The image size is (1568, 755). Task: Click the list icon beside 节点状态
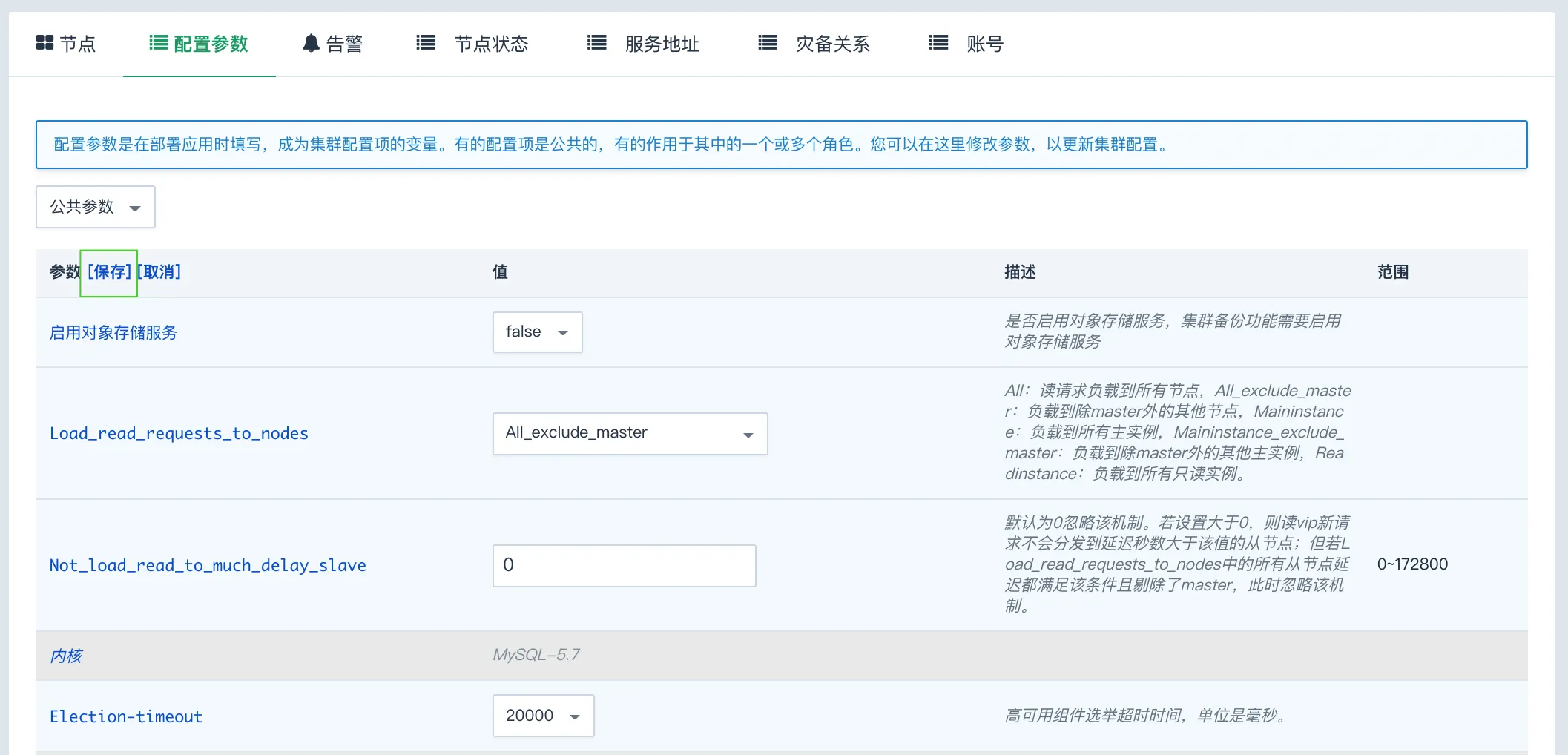(x=425, y=43)
